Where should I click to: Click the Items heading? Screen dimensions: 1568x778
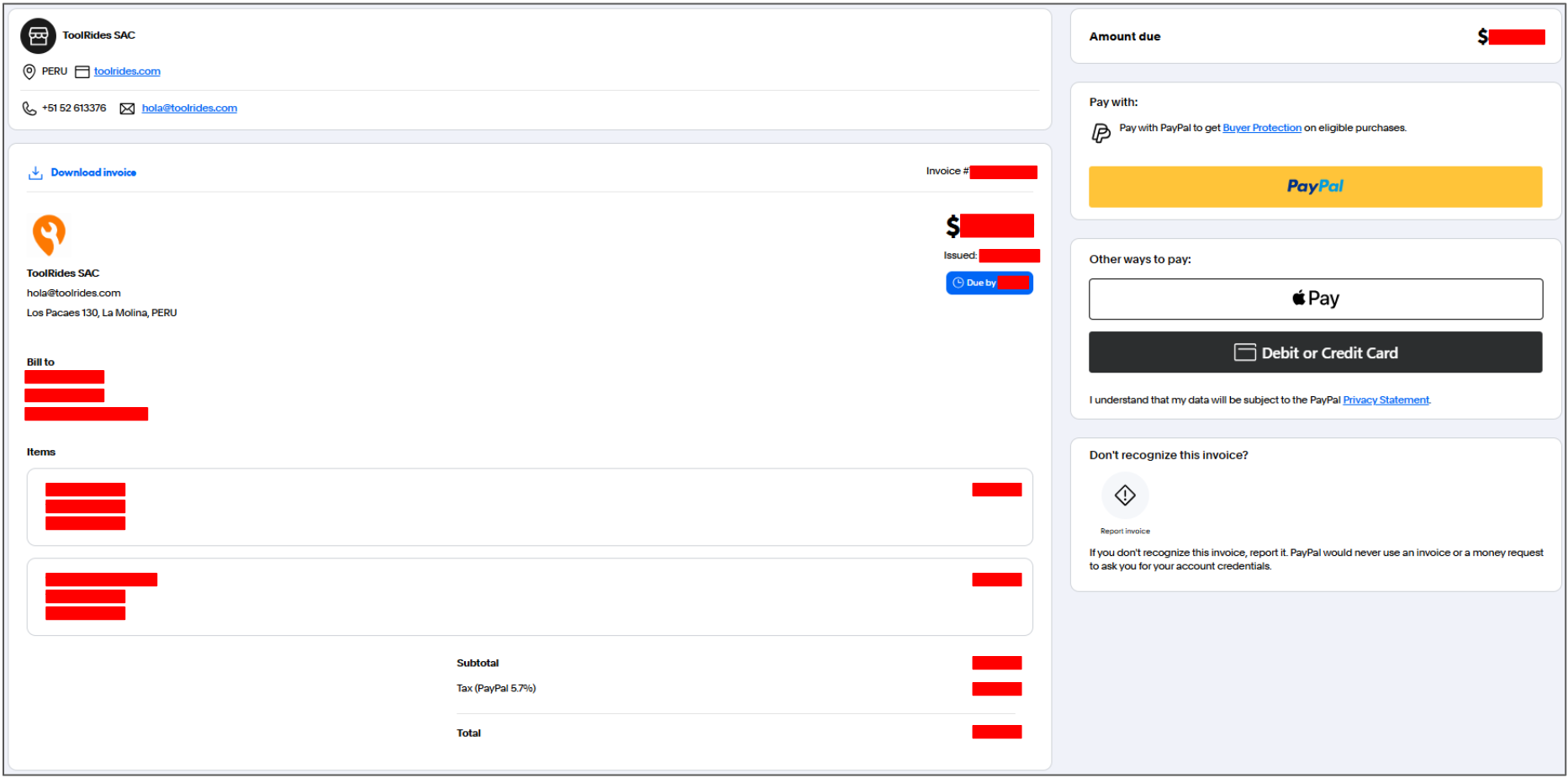[x=41, y=453]
